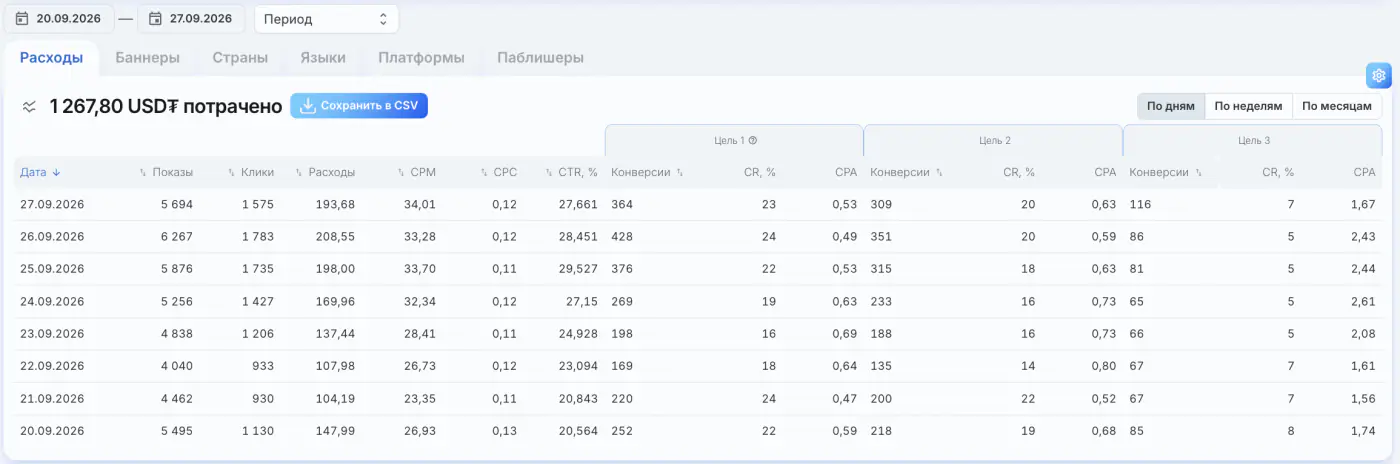
Task: Open the end date 27.09.2026 picker
Action: coord(192,19)
